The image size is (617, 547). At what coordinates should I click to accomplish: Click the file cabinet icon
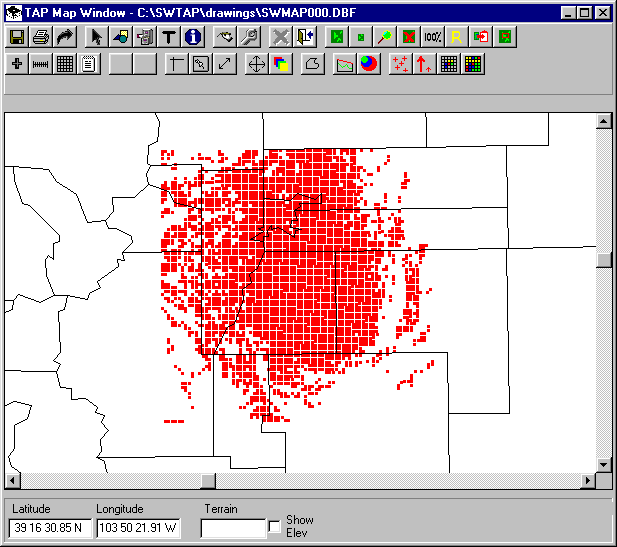tap(144, 37)
